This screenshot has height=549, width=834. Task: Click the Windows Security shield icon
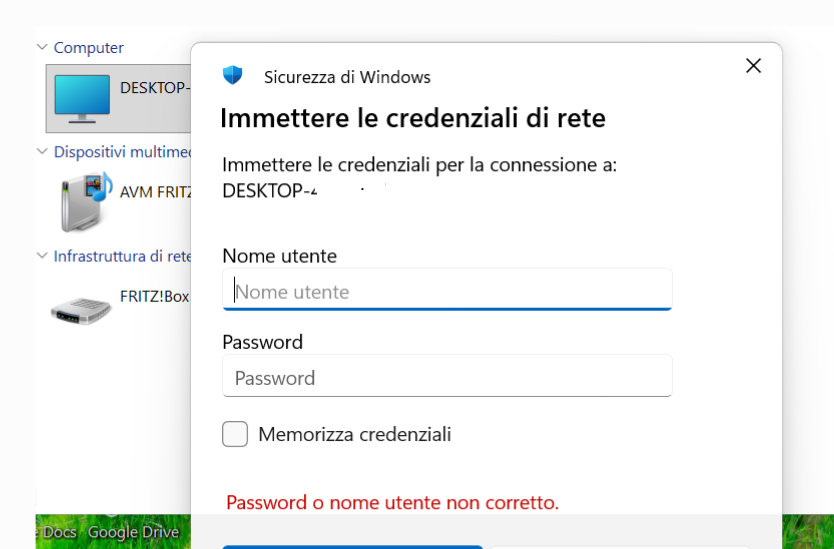[232, 75]
